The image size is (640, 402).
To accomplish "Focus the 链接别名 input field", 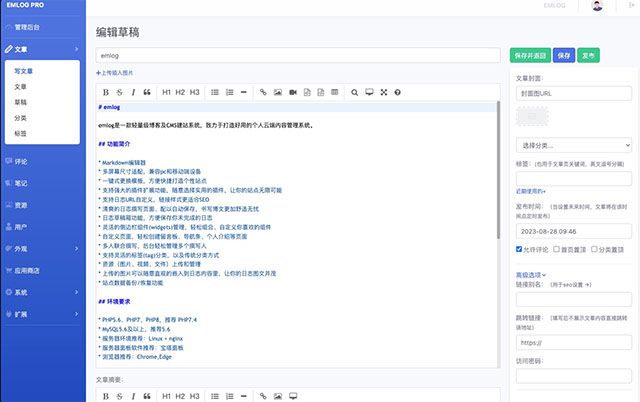I will 573,300.
